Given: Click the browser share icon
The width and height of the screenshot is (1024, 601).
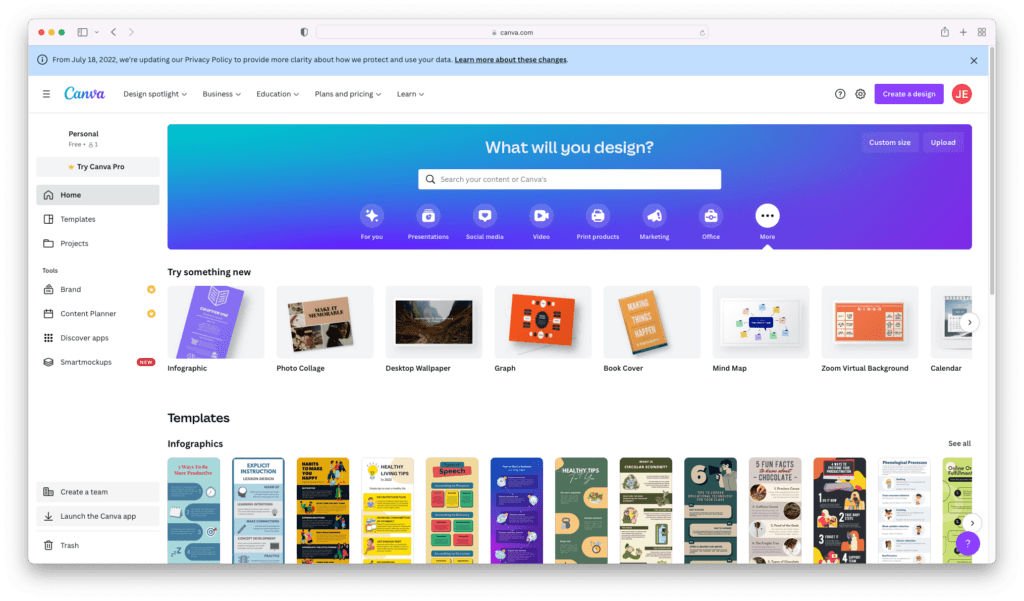Looking at the screenshot, I should click(x=944, y=32).
